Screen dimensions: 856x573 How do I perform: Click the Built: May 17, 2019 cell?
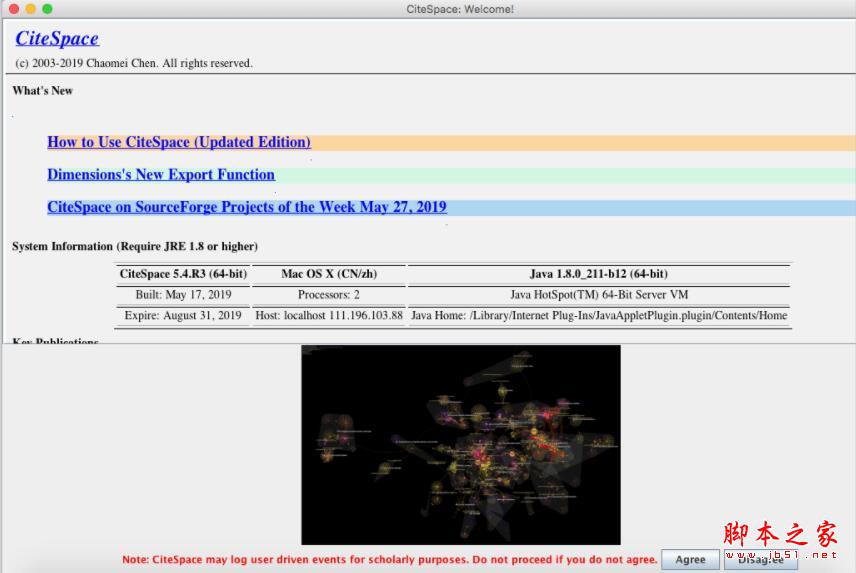(183, 295)
